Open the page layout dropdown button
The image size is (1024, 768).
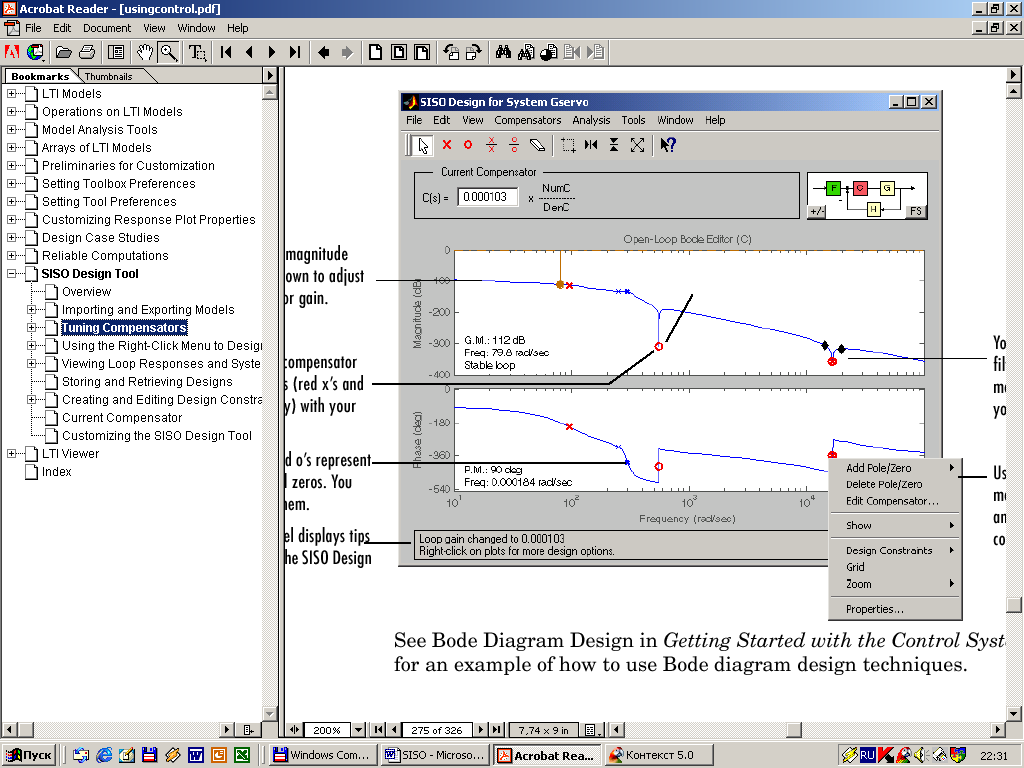click(590, 729)
